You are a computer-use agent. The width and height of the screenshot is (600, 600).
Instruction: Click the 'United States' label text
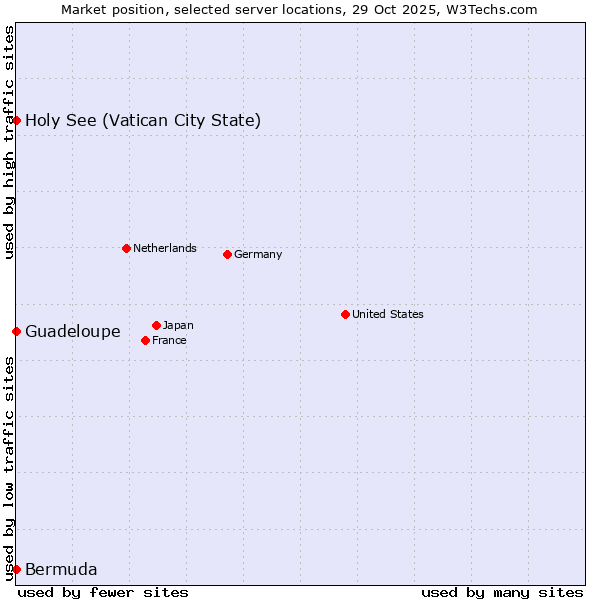point(388,314)
